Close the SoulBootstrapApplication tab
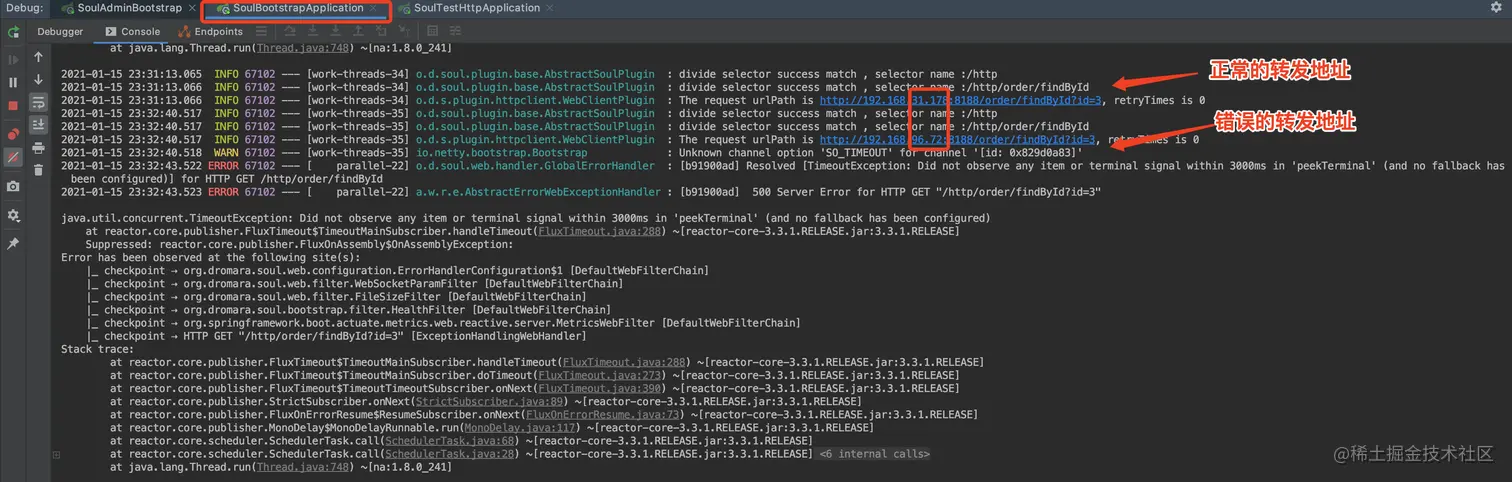Screen dimensions: 1512x482 click(x=372, y=8)
